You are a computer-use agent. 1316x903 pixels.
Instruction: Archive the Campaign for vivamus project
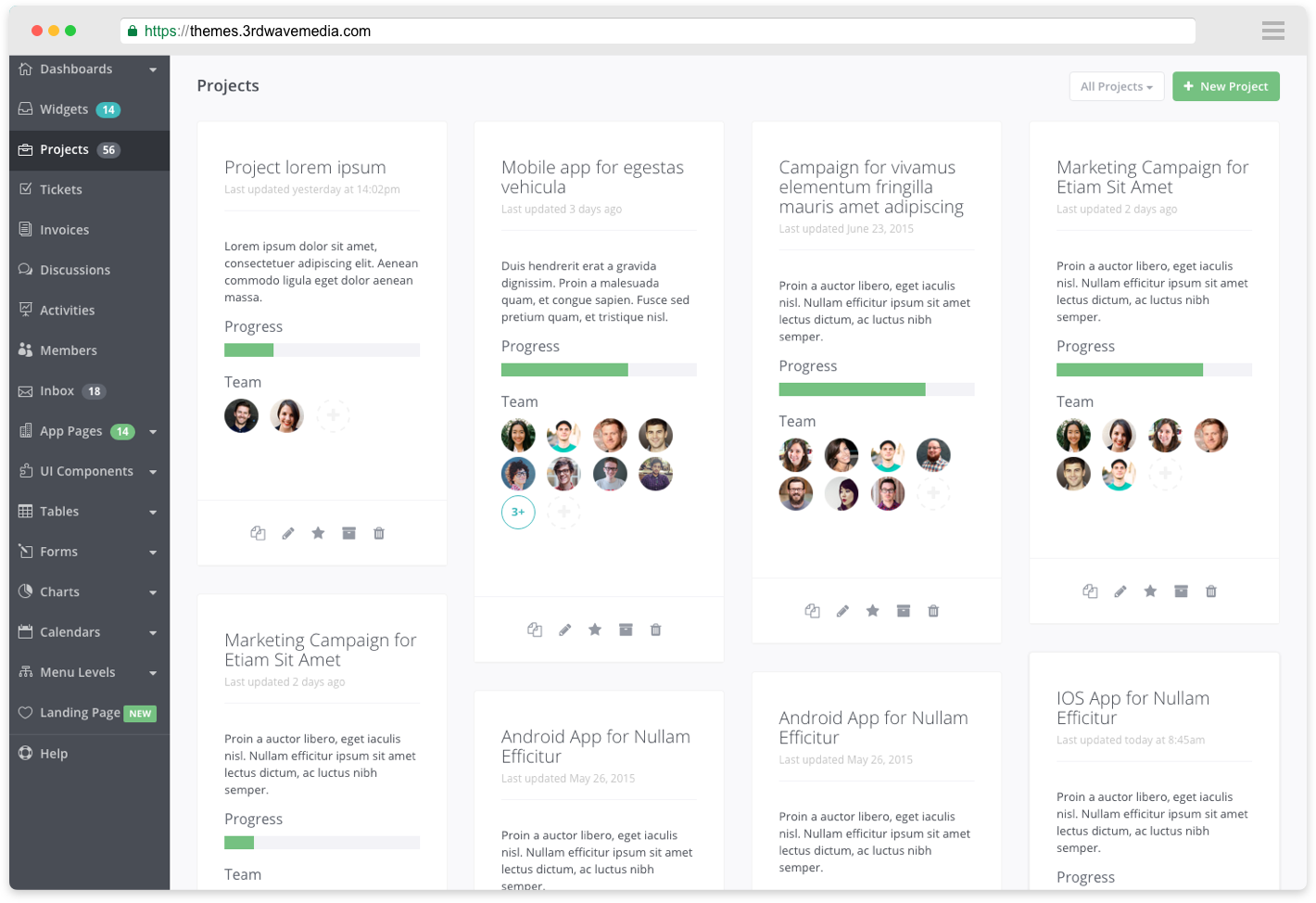(x=903, y=610)
